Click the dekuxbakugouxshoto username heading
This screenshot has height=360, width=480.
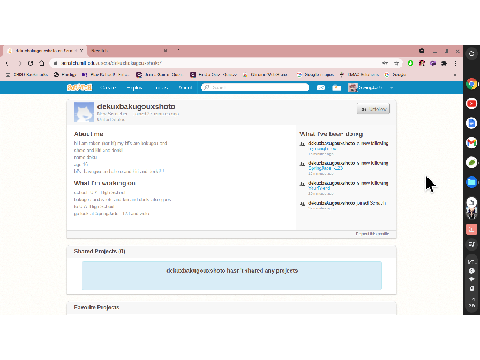[136, 106]
